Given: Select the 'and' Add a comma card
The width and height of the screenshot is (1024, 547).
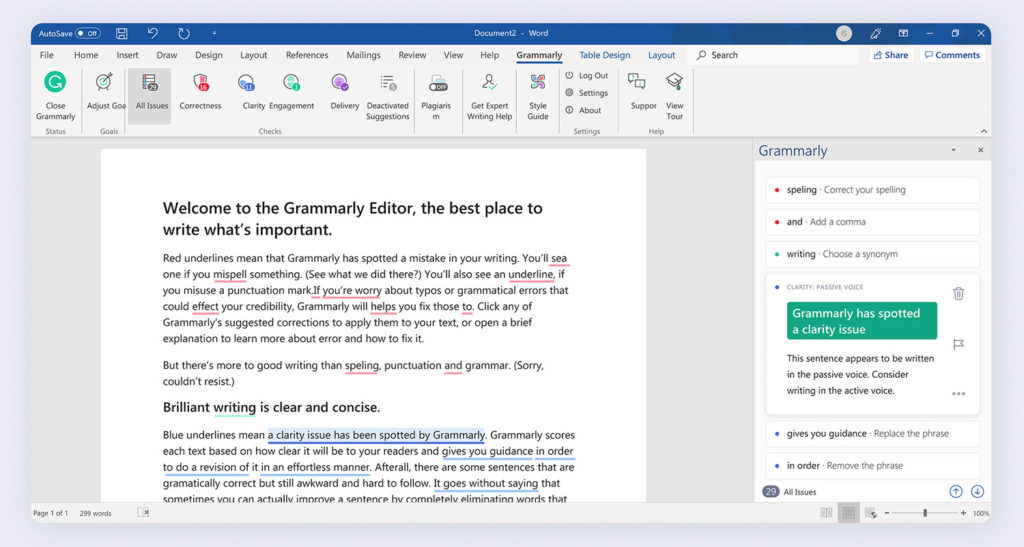Looking at the screenshot, I should pos(872,222).
